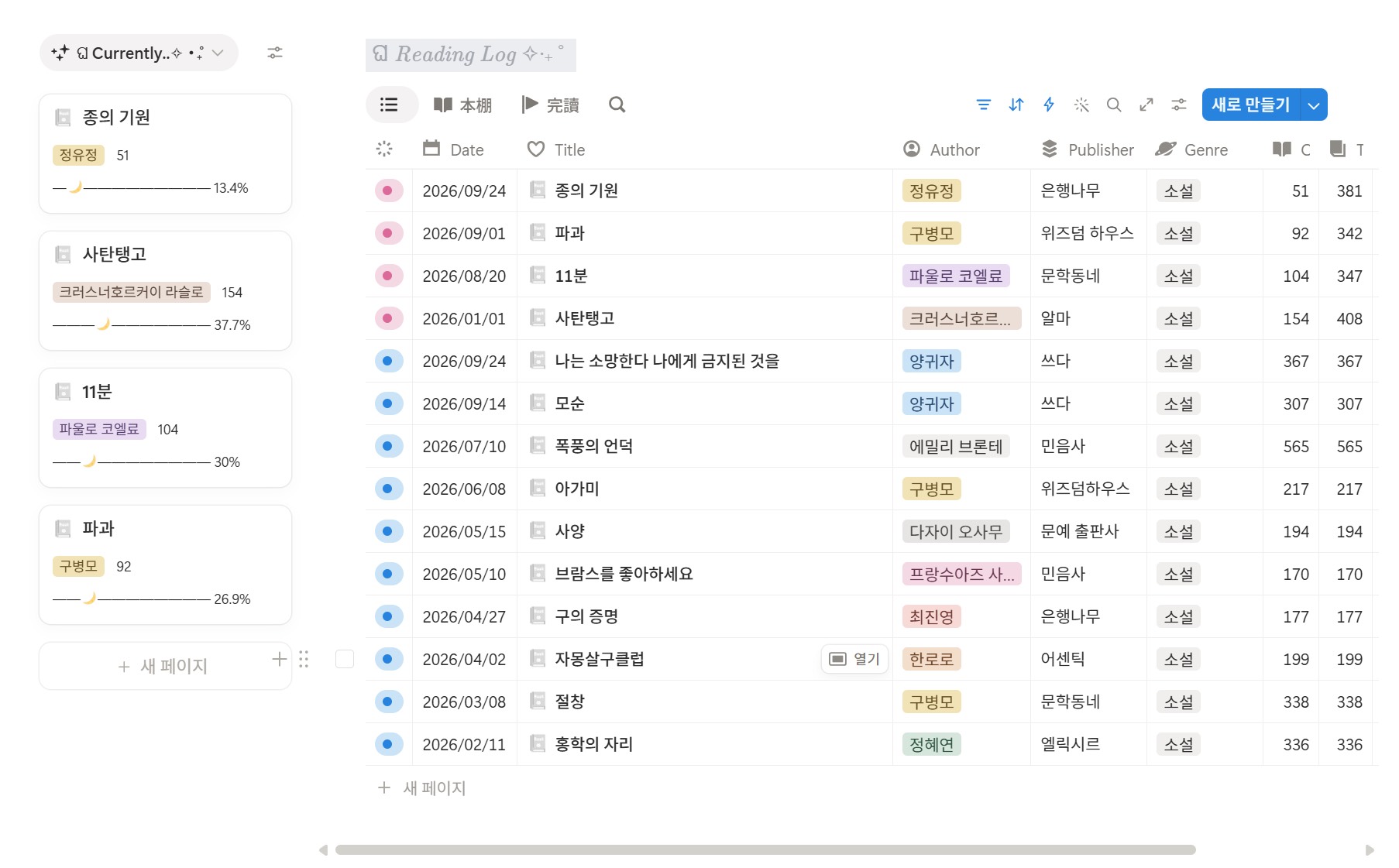The width and height of the screenshot is (1399, 868).
Task: Click the book icon on the 사탄탱고 card
Action: (63, 254)
